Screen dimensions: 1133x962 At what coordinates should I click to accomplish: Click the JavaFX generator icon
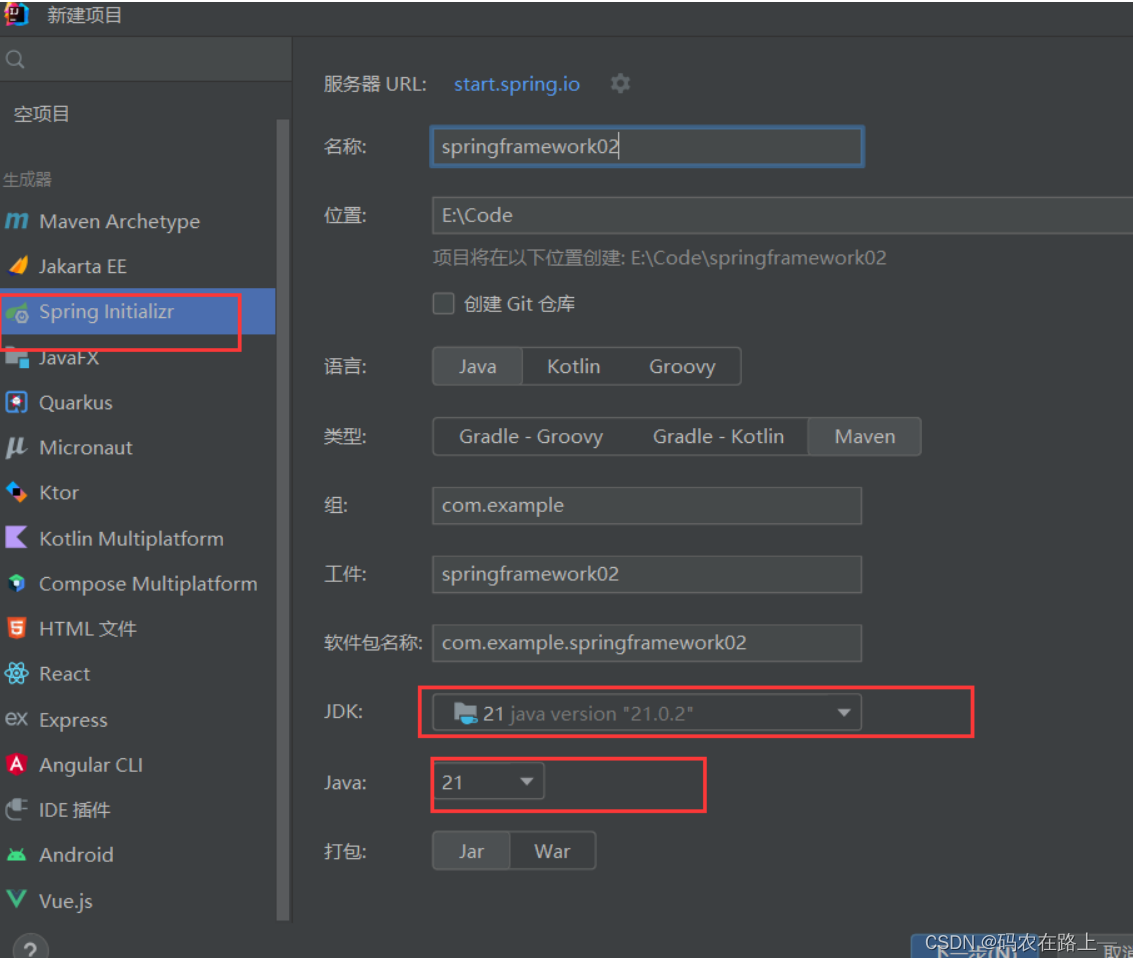[x=17, y=357]
